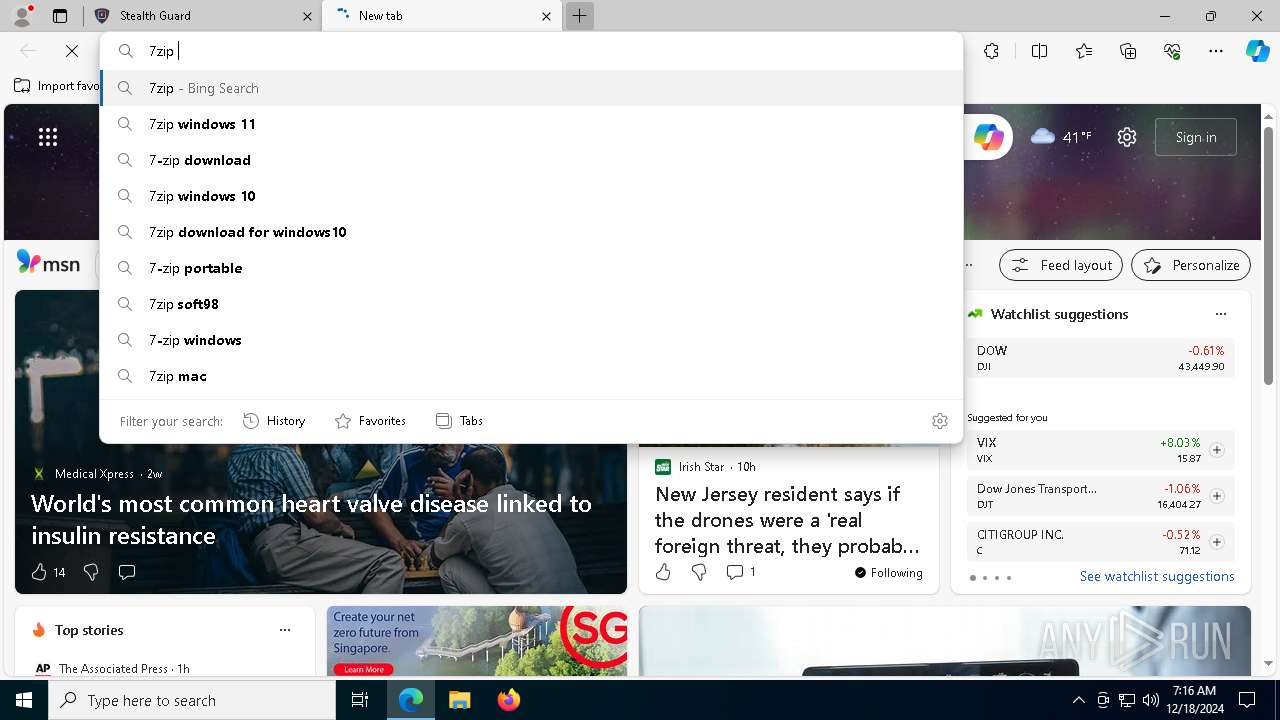
Task: Filter search by Favorites
Action: [x=370, y=421]
